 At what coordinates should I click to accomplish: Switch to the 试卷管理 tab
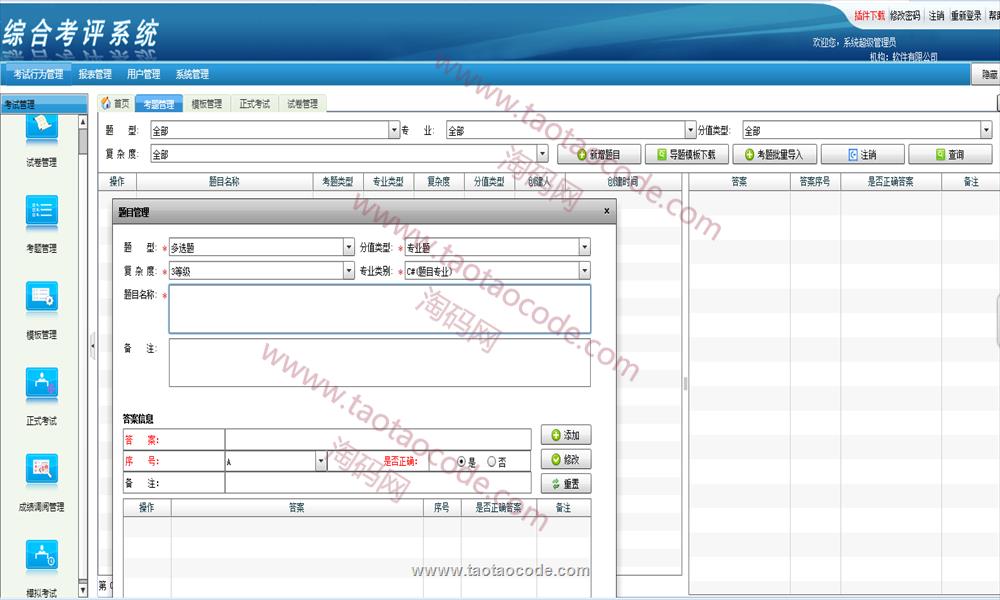coord(302,104)
